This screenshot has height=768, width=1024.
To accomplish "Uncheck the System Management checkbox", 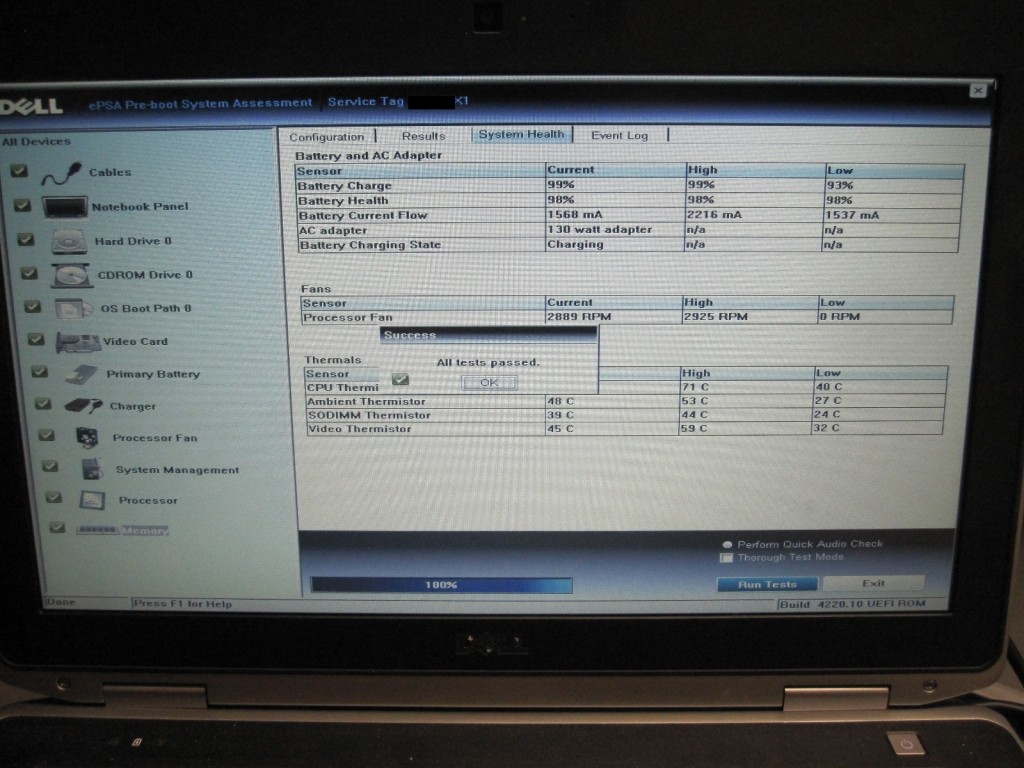I will point(50,466).
